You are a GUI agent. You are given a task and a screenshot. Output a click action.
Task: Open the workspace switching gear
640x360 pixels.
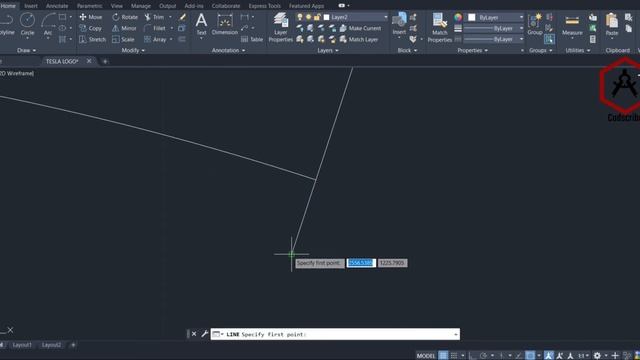[597, 356]
